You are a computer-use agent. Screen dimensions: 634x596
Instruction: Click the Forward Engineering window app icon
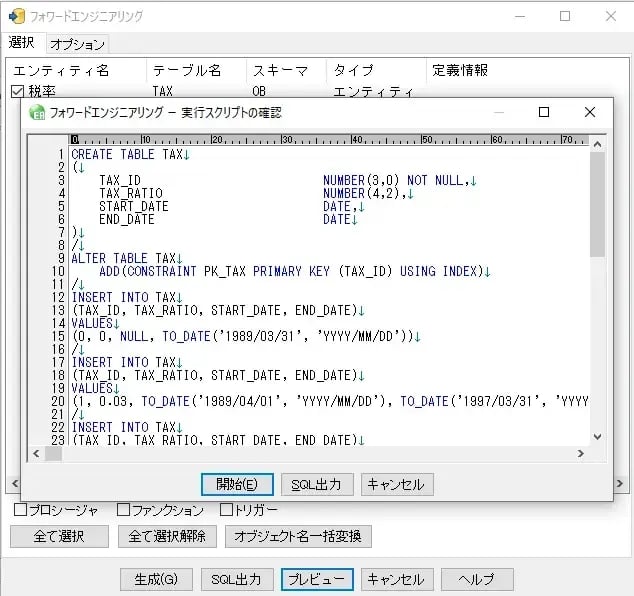[16, 16]
